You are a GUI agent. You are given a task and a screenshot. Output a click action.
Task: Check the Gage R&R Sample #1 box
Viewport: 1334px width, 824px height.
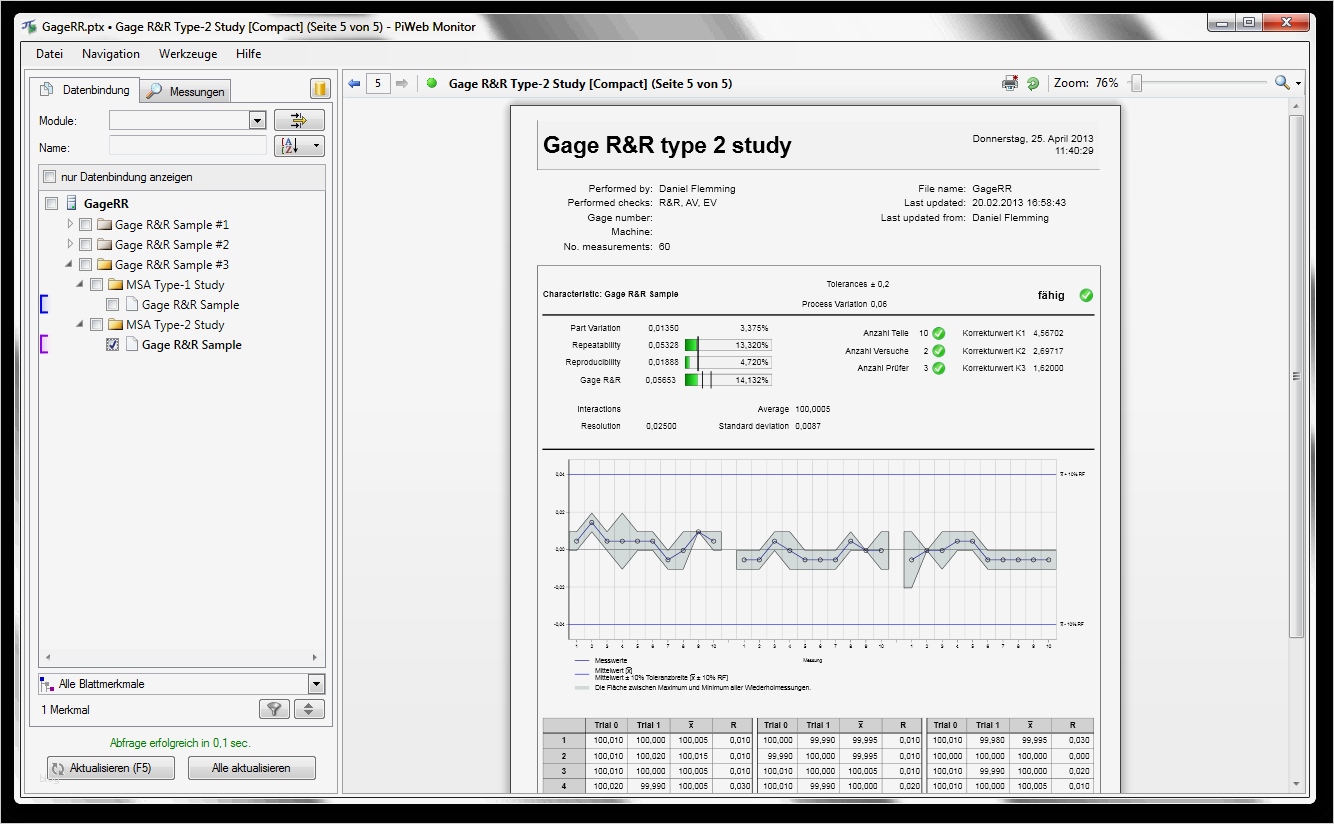click(x=86, y=225)
